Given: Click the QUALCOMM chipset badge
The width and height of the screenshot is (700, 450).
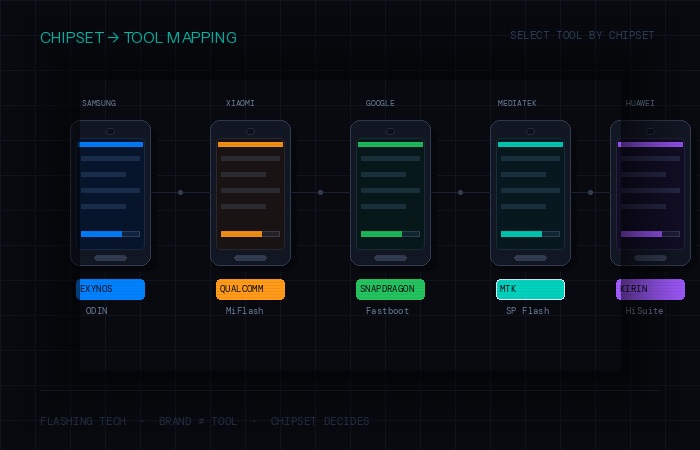Looking at the screenshot, I should 250,289.
